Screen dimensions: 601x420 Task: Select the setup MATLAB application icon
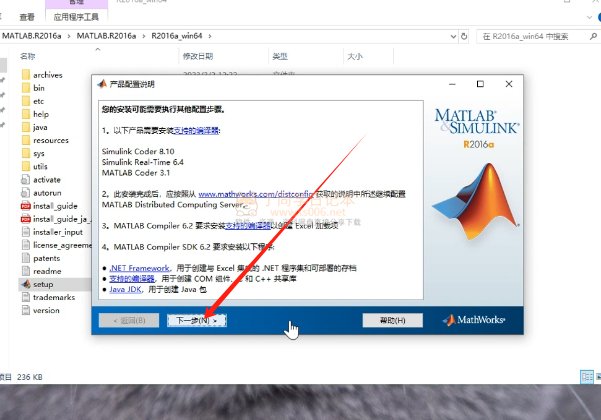pos(26,284)
